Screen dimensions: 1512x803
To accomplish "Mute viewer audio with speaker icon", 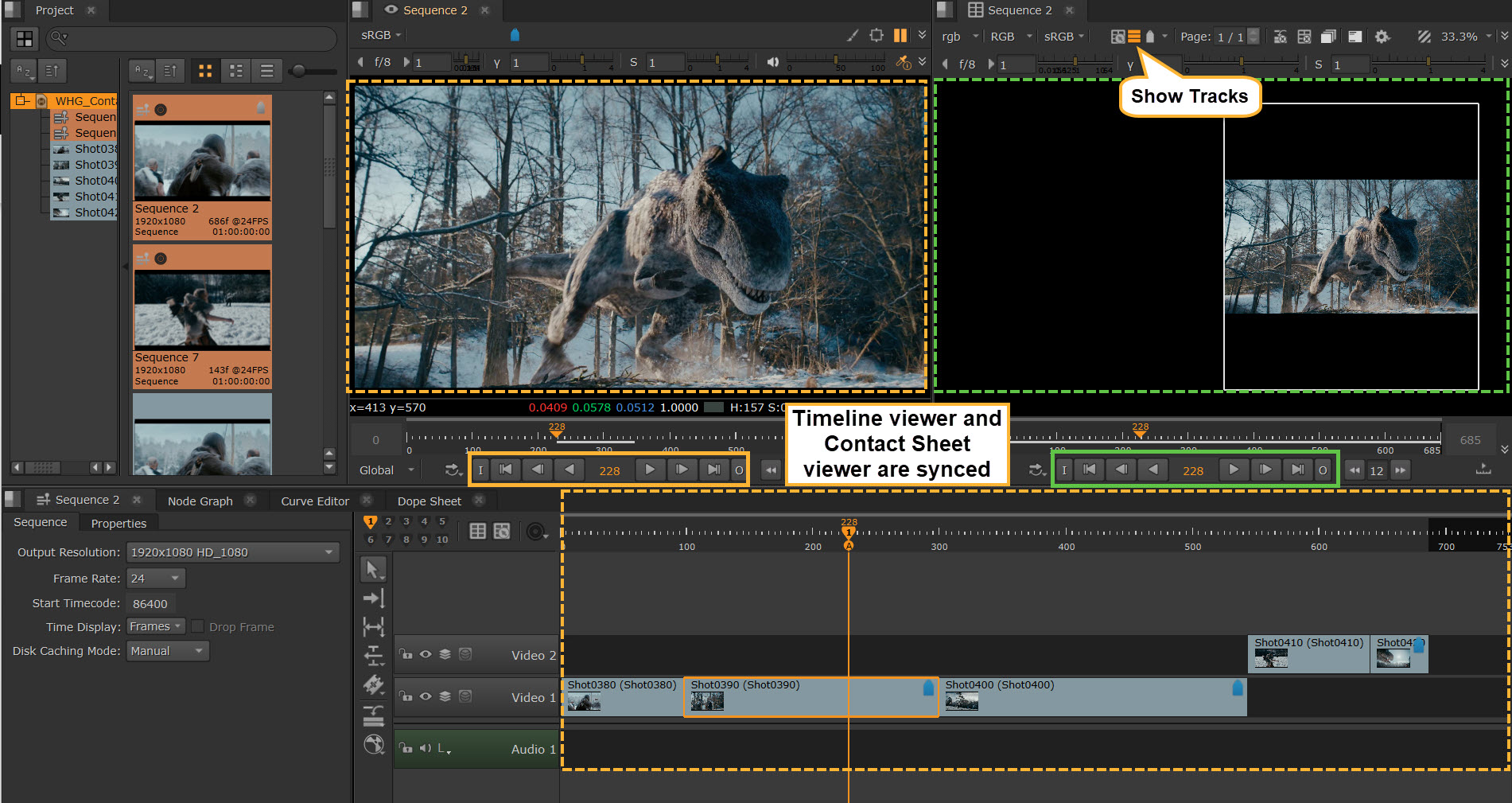I will [772, 62].
